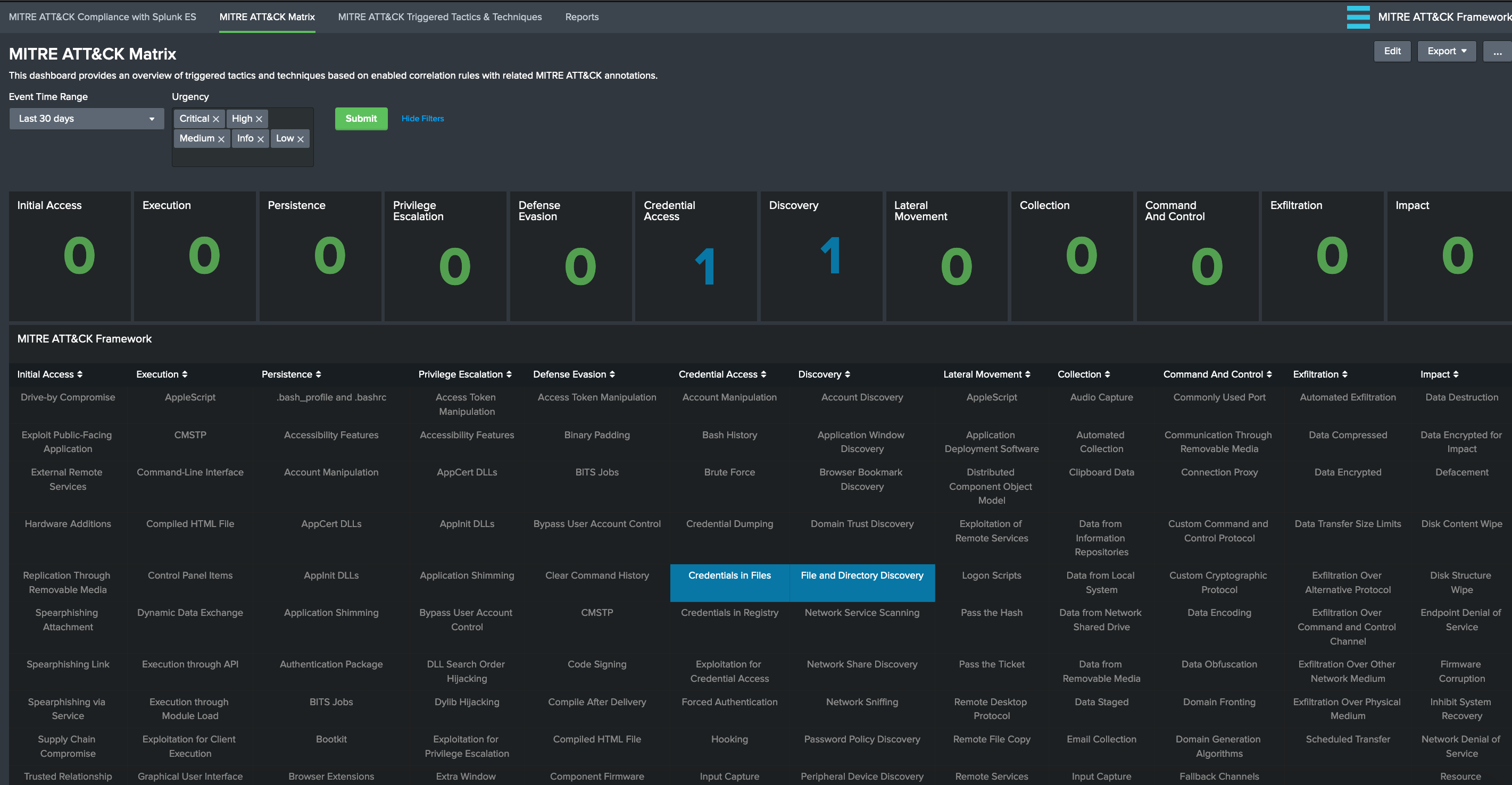Open the more options ellipsis menu

point(1497,51)
